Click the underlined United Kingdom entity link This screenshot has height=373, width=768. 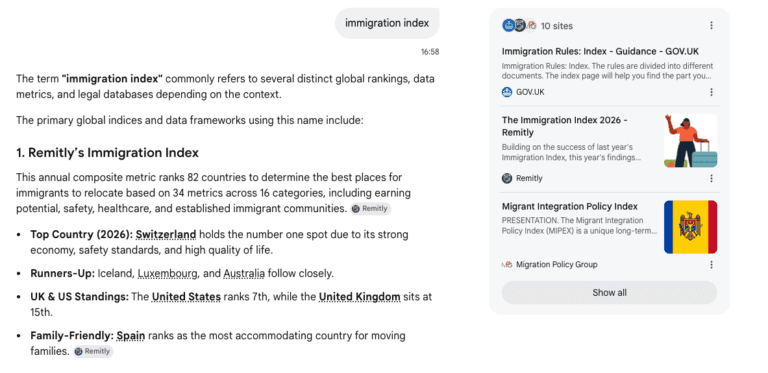[x=360, y=297]
